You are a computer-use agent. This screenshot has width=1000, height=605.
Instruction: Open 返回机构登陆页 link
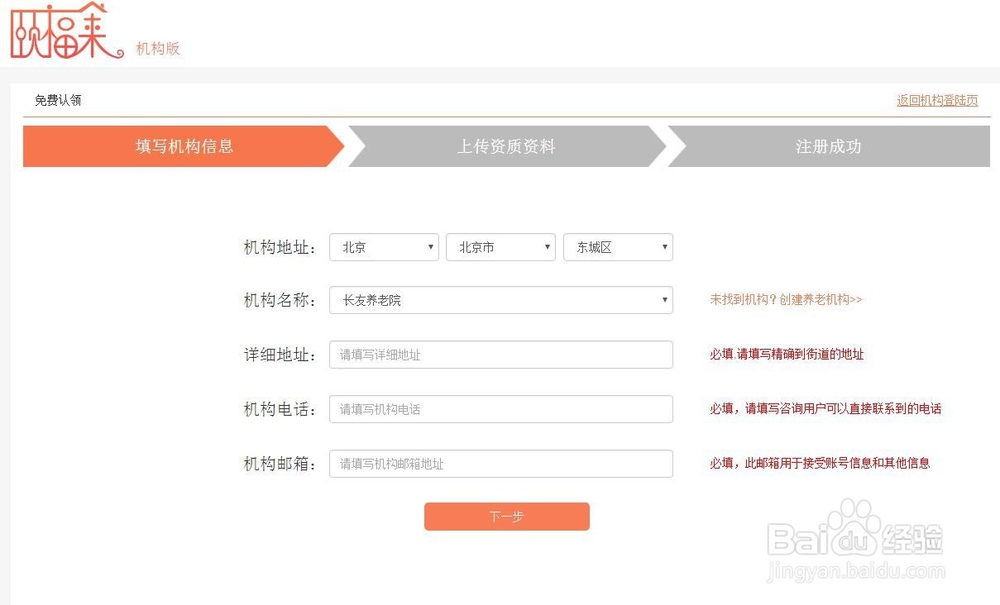937,100
